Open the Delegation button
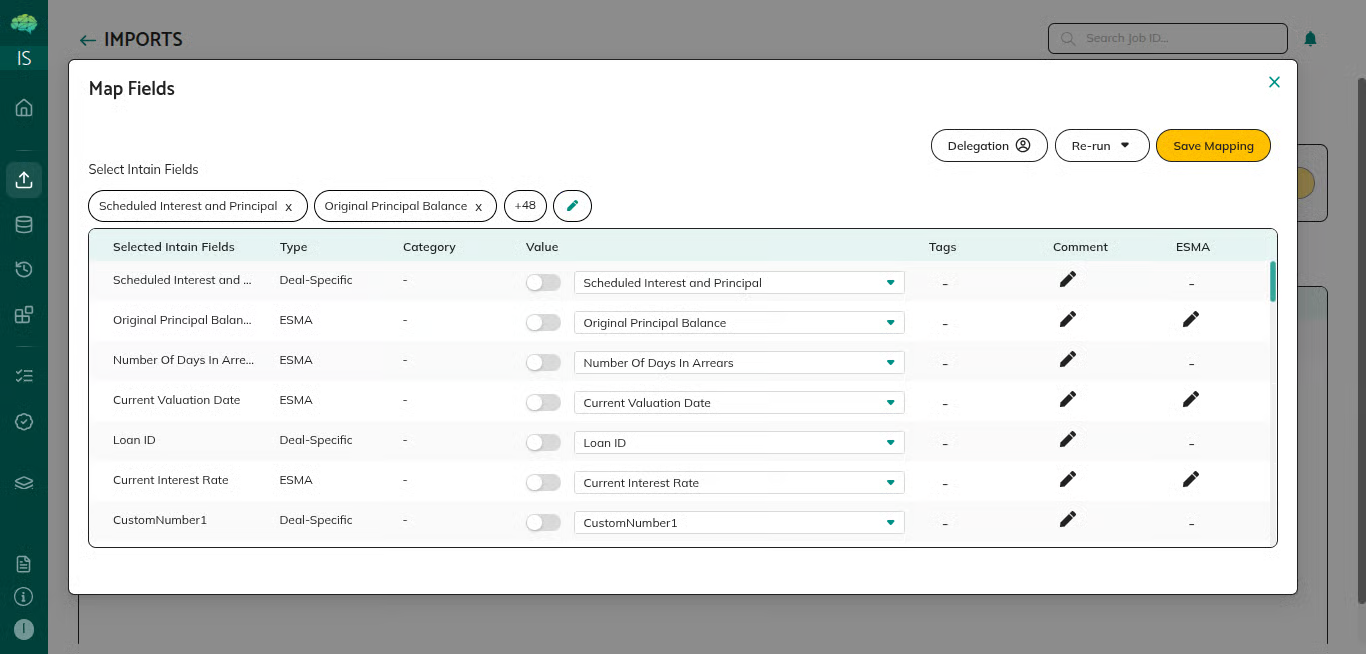Screen dimensions: 1366x654 [988, 146]
